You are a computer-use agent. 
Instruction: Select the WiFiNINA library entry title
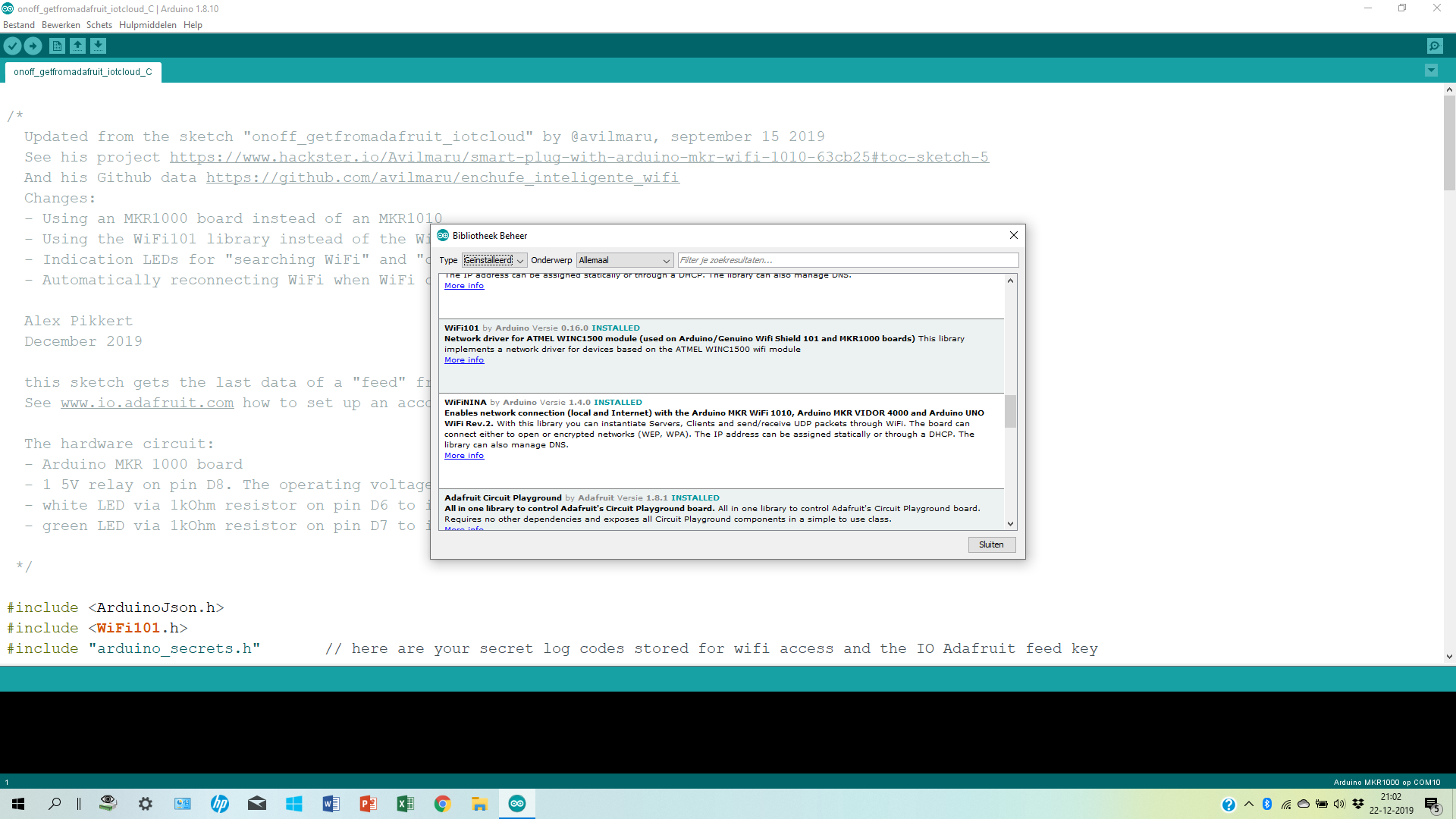(465, 403)
